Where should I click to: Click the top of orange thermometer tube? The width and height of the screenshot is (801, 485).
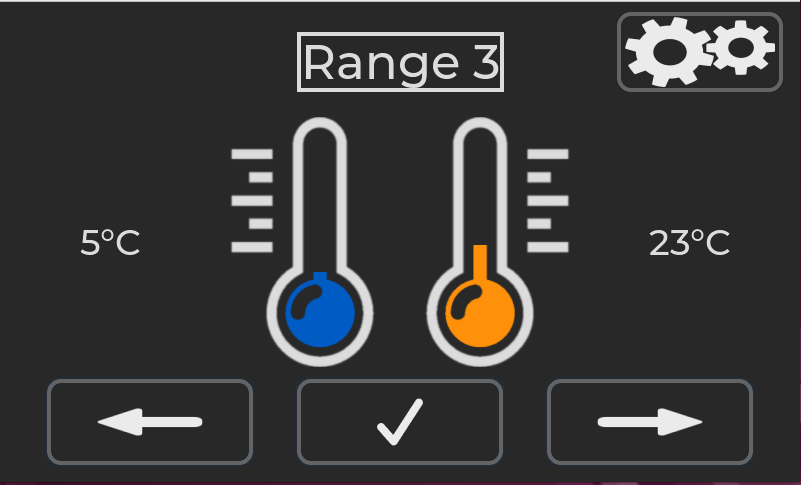[480, 133]
